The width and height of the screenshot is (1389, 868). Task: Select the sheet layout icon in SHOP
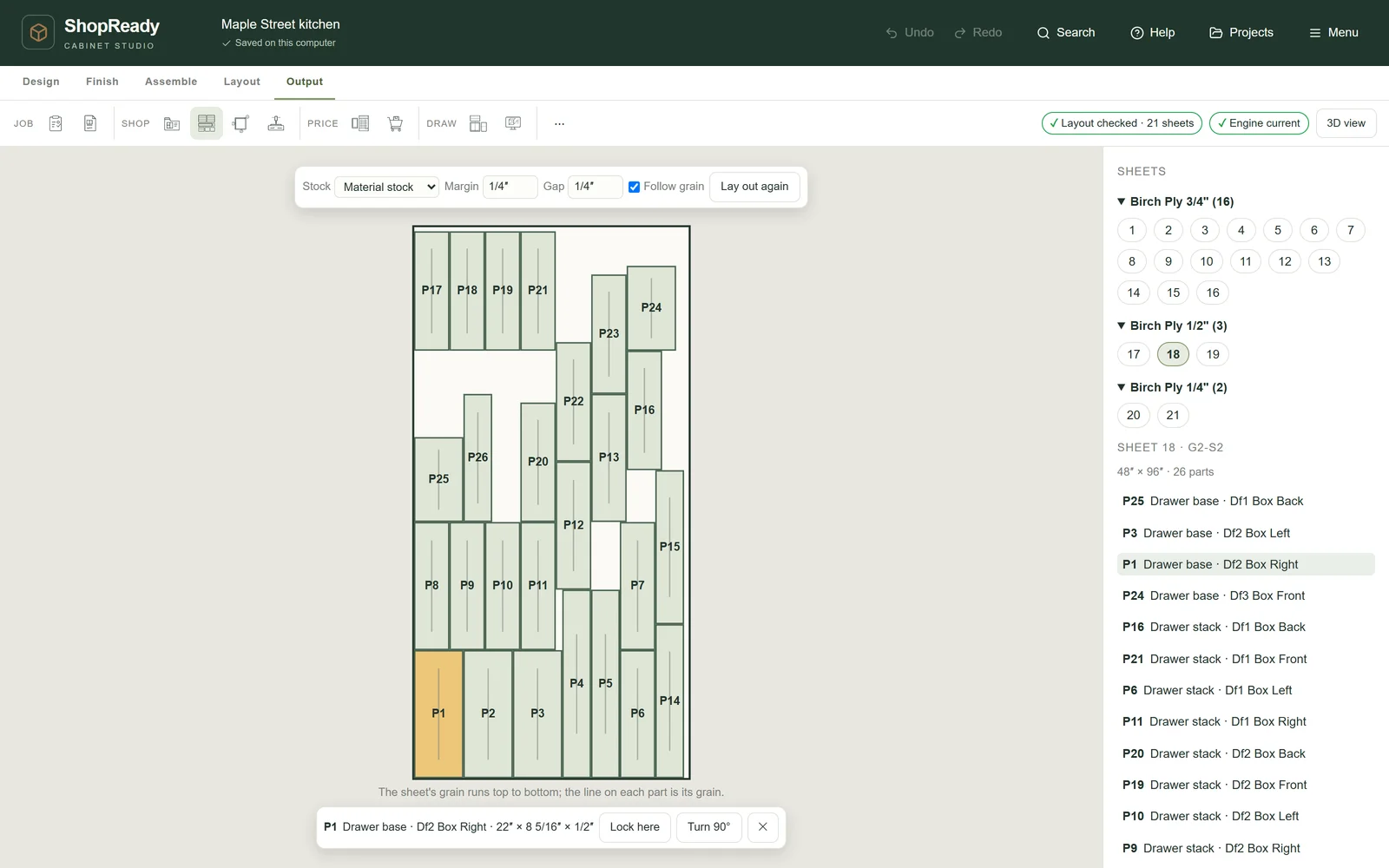pyautogui.click(x=207, y=123)
